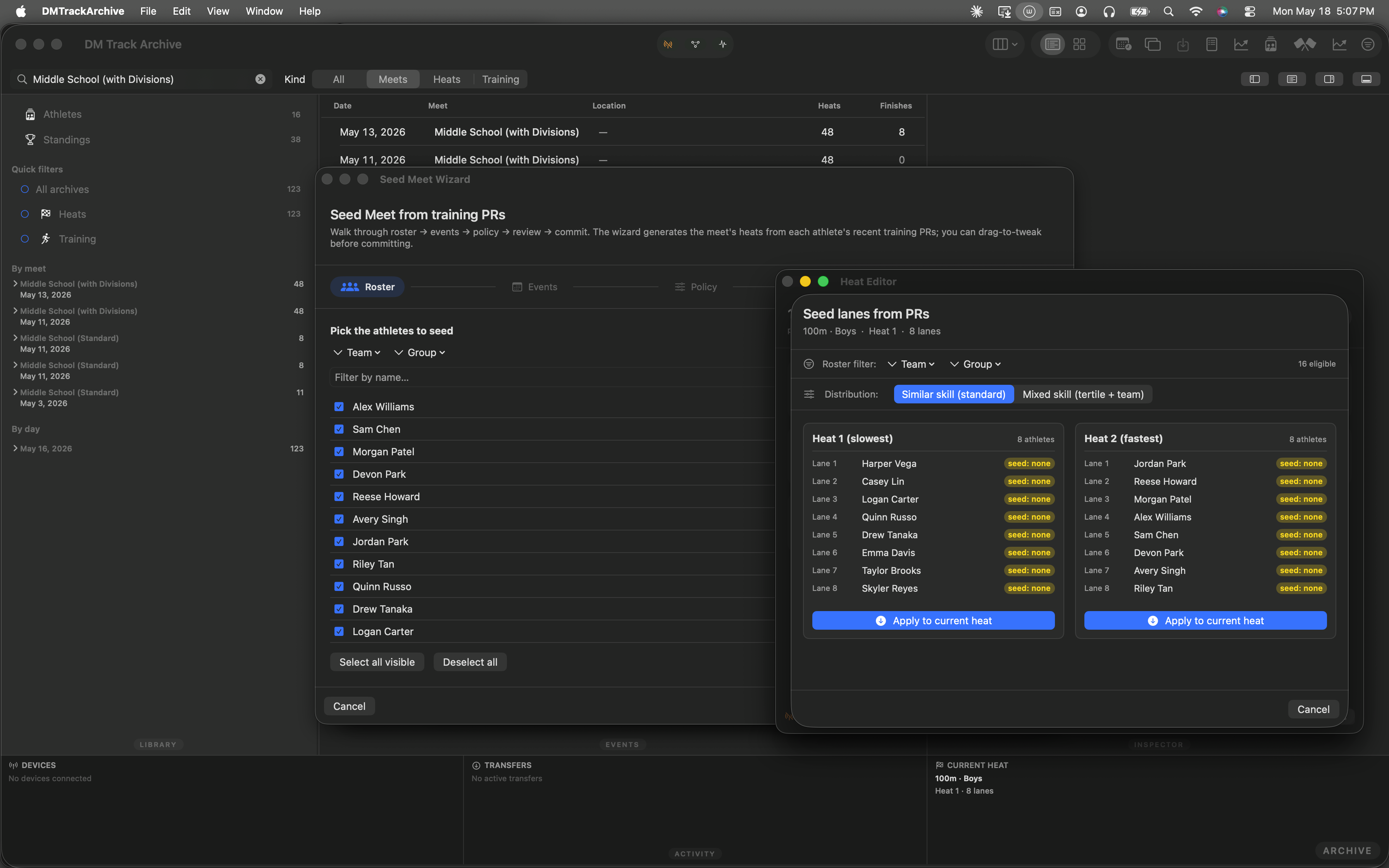
Task: Click the import download toolbar icon
Action: (1182, 44)
